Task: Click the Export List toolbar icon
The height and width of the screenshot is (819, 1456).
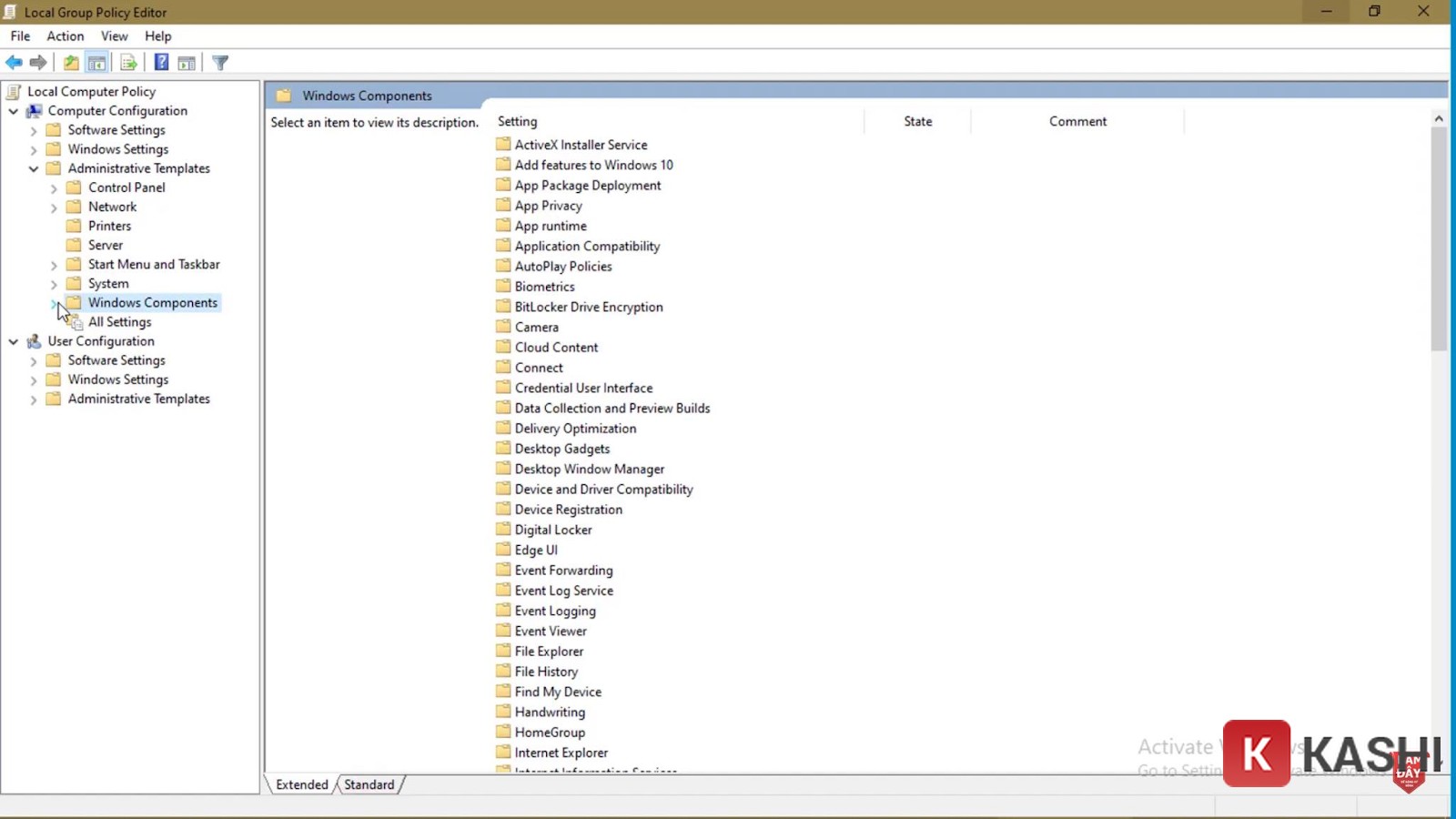Action: [x=128, y=62]
